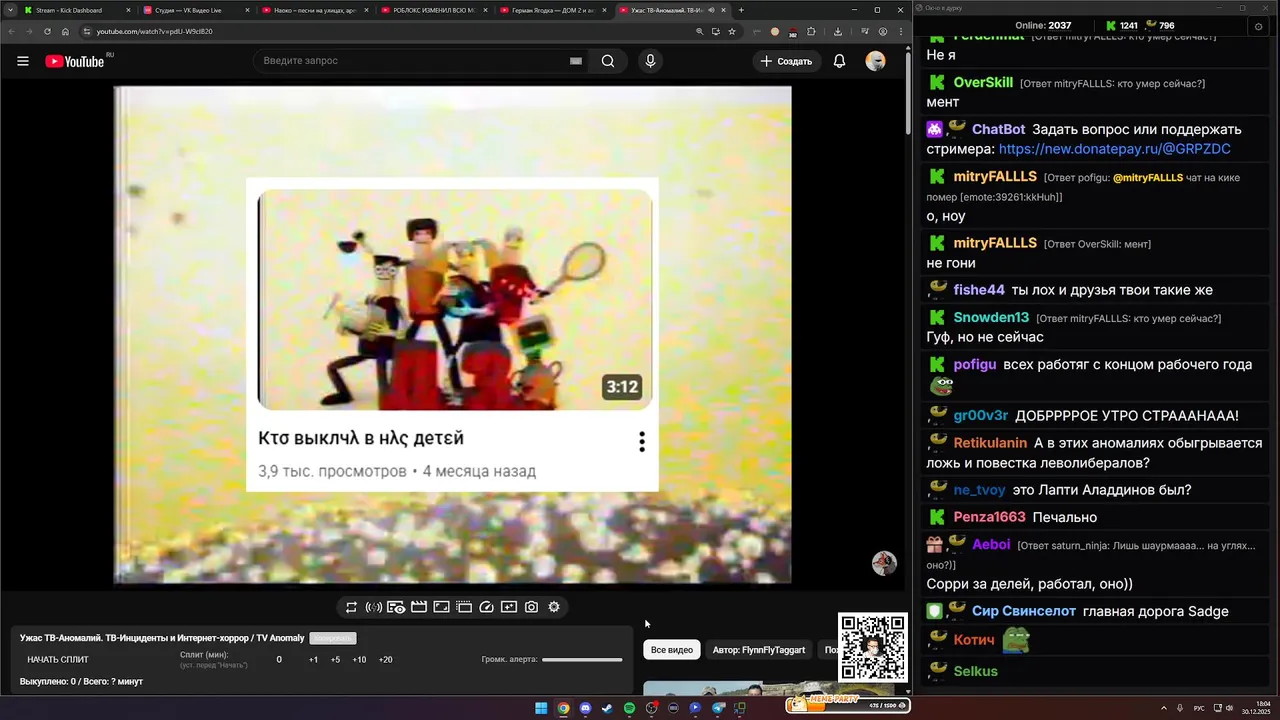Click the audio boost waves icon
The width and height of the screenshot is (1280, 720).
(373, 607)
